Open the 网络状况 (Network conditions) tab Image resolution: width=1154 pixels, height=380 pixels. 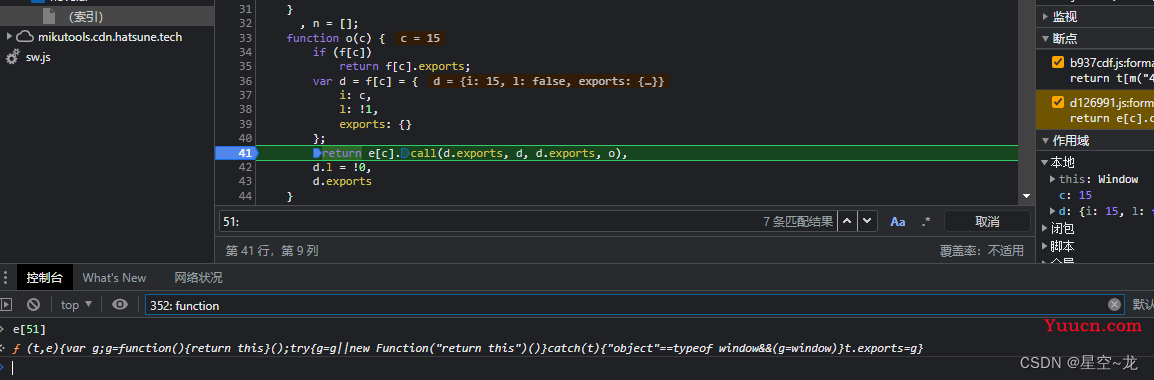click(198, 278)
